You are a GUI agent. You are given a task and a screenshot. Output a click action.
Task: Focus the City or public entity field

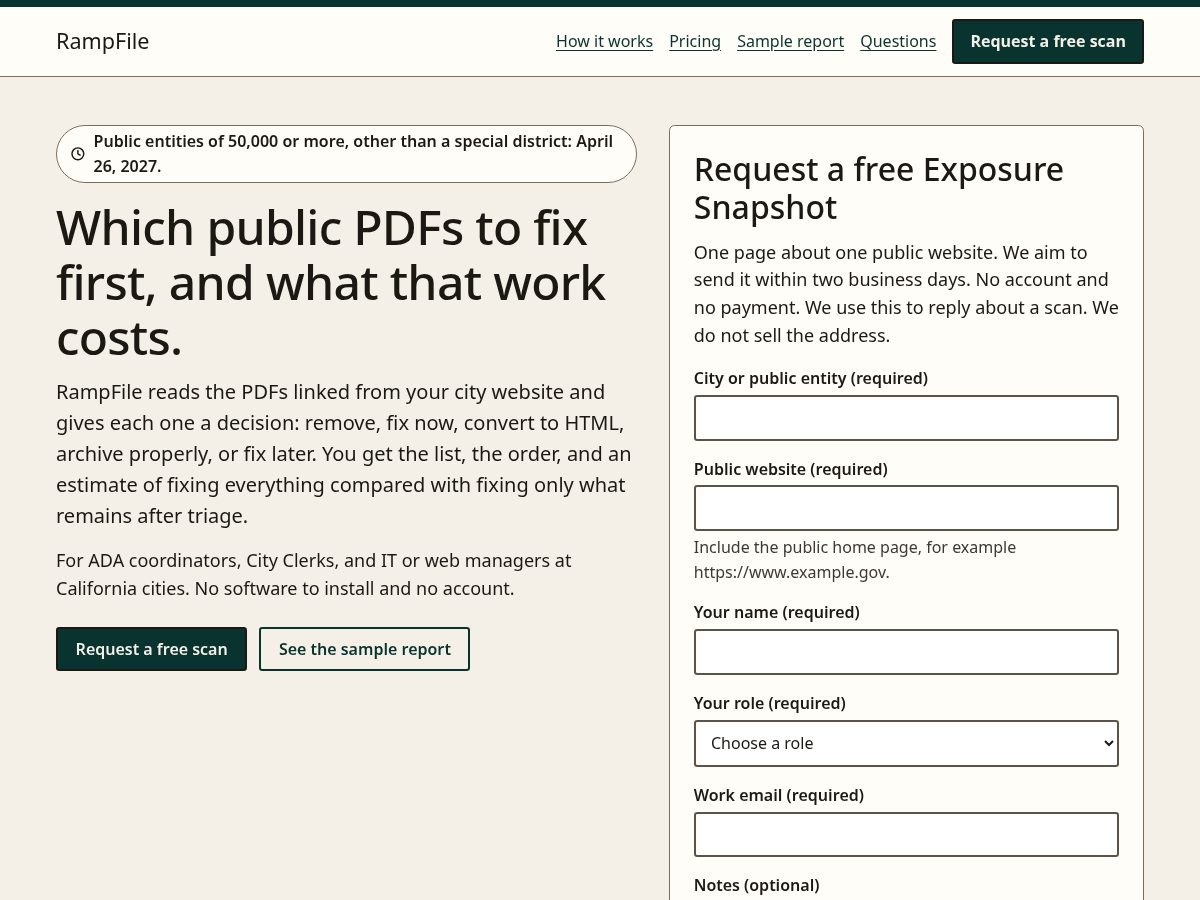point(906,418)
